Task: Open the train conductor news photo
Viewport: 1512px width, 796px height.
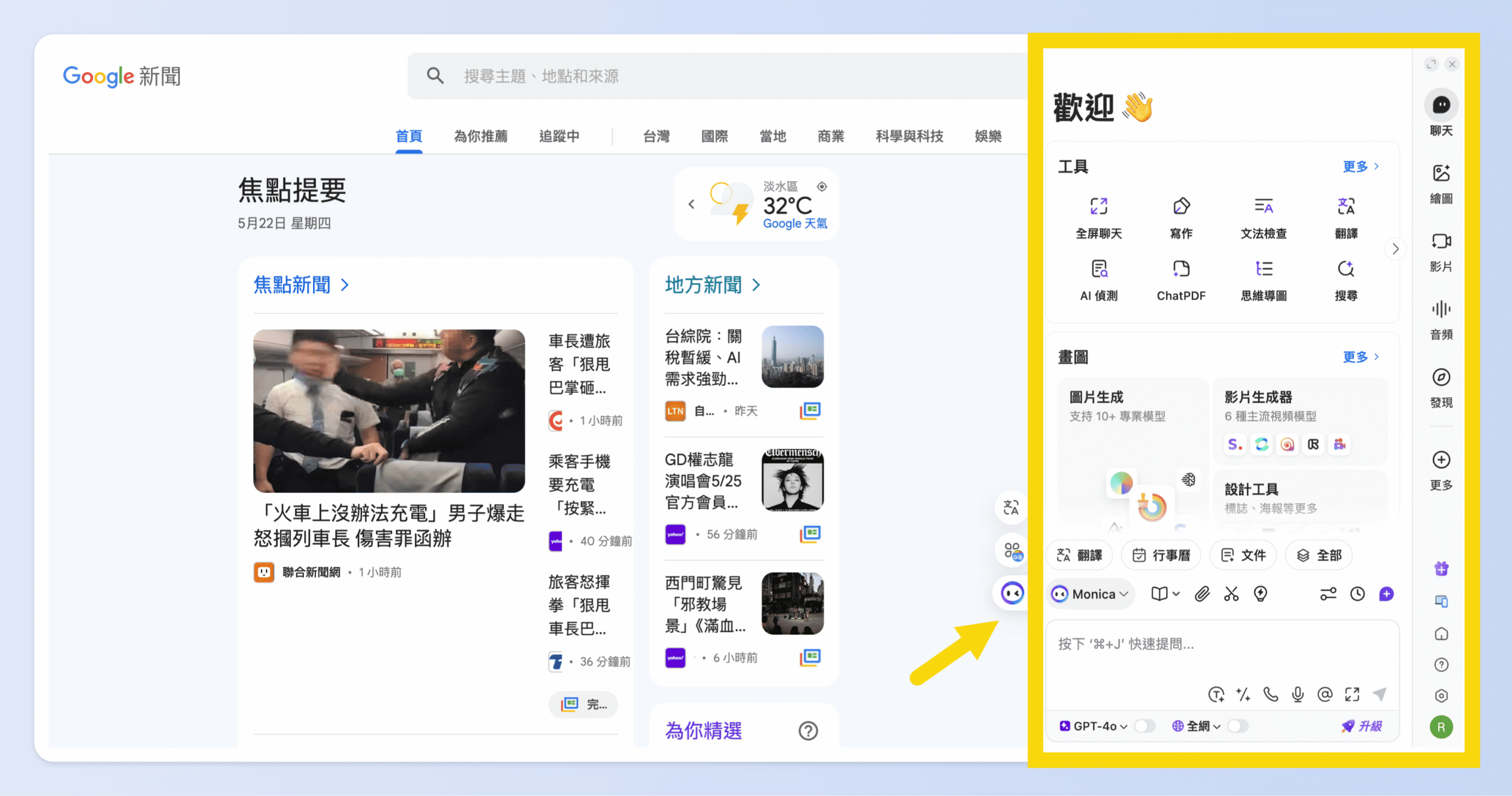Action: point(389,411)
